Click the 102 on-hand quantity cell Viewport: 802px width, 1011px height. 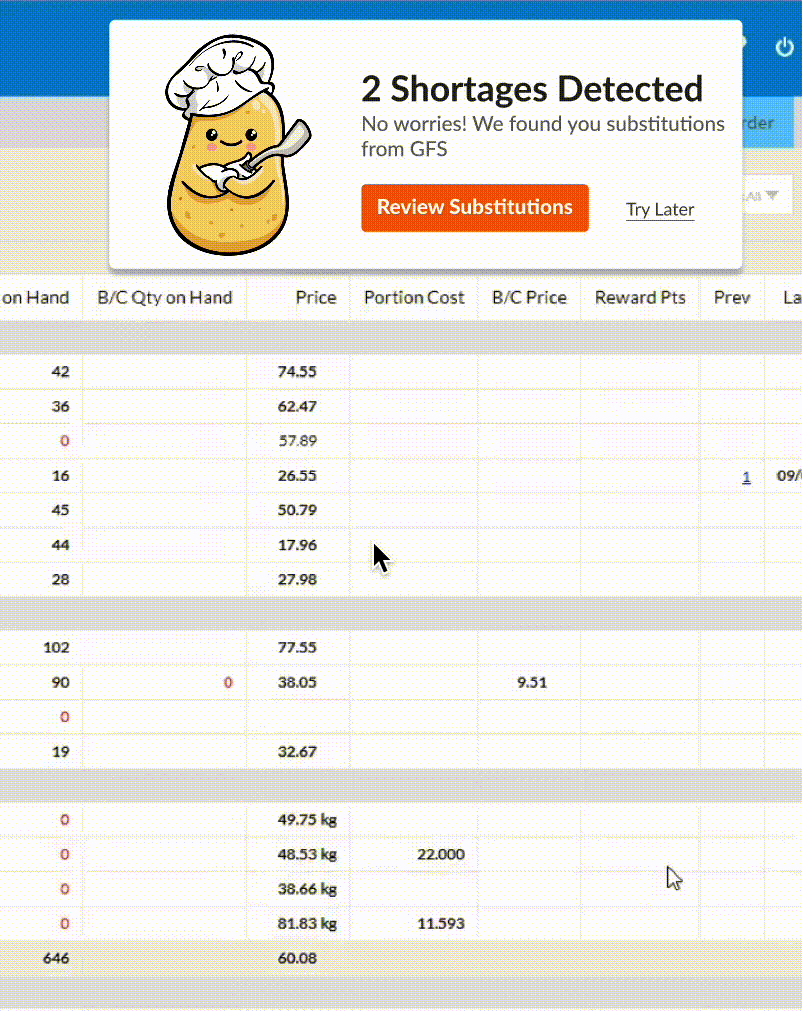[56, 648]
